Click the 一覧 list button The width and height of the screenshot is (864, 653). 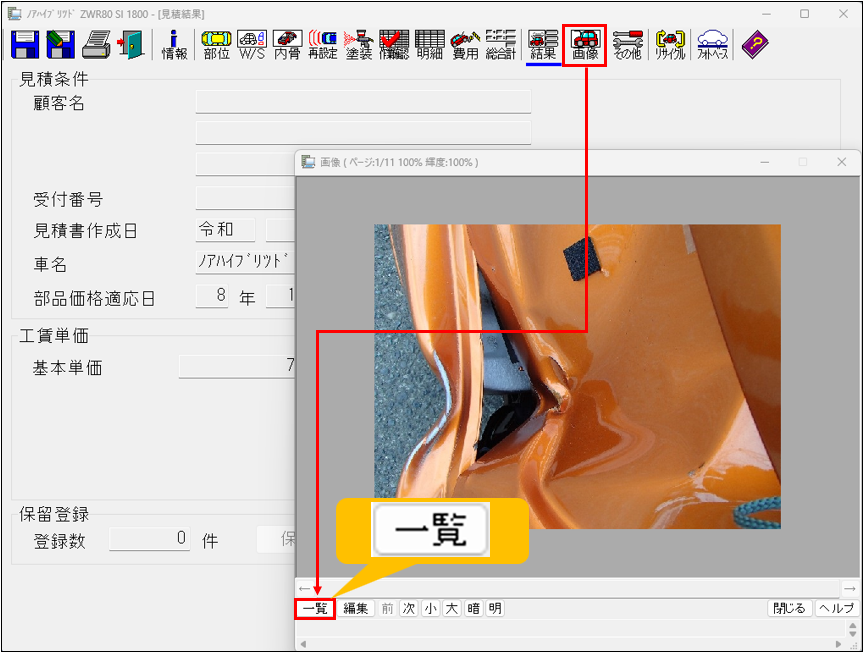pyautogui.click(x=315, y=608)
